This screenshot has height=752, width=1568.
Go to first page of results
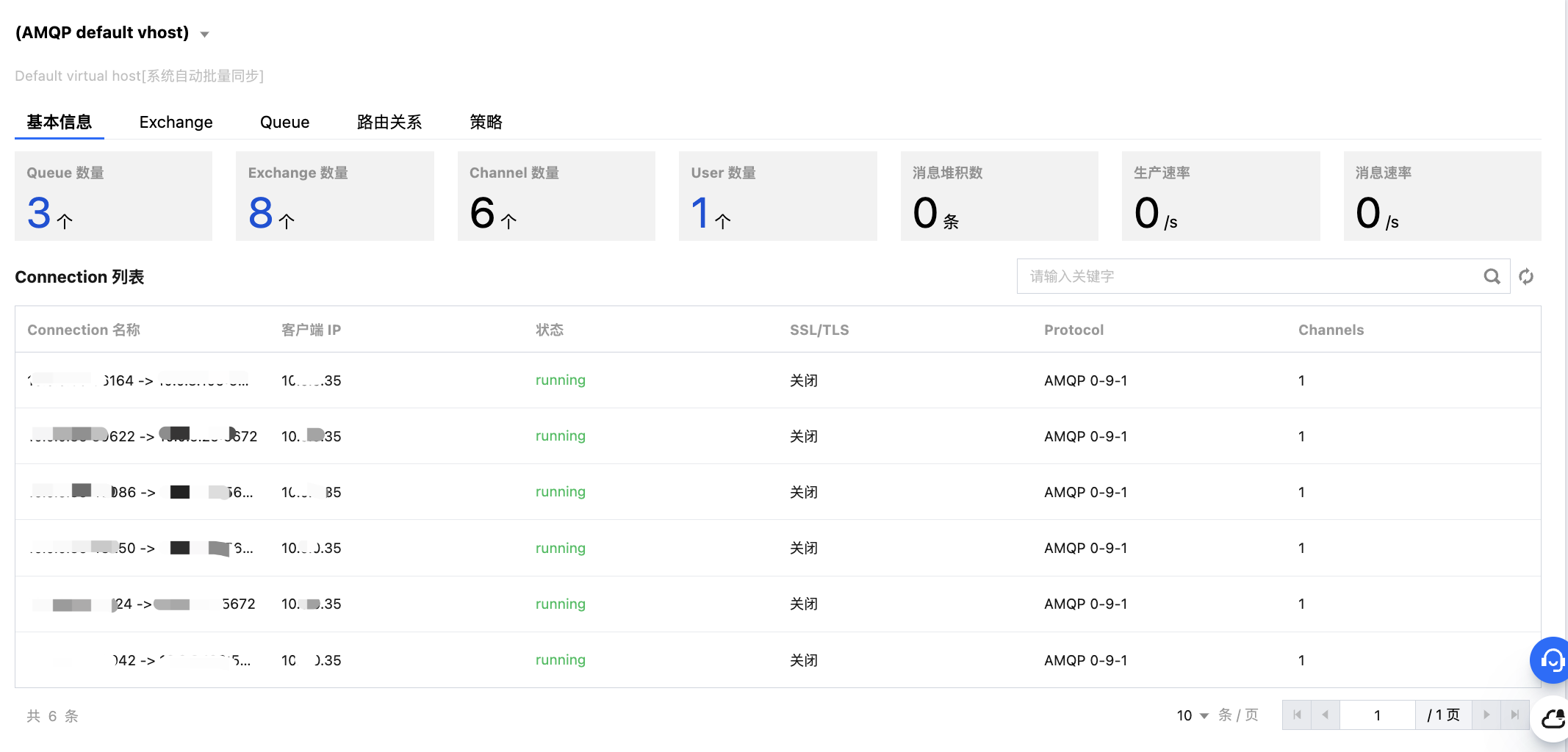tap(1297, 715)
